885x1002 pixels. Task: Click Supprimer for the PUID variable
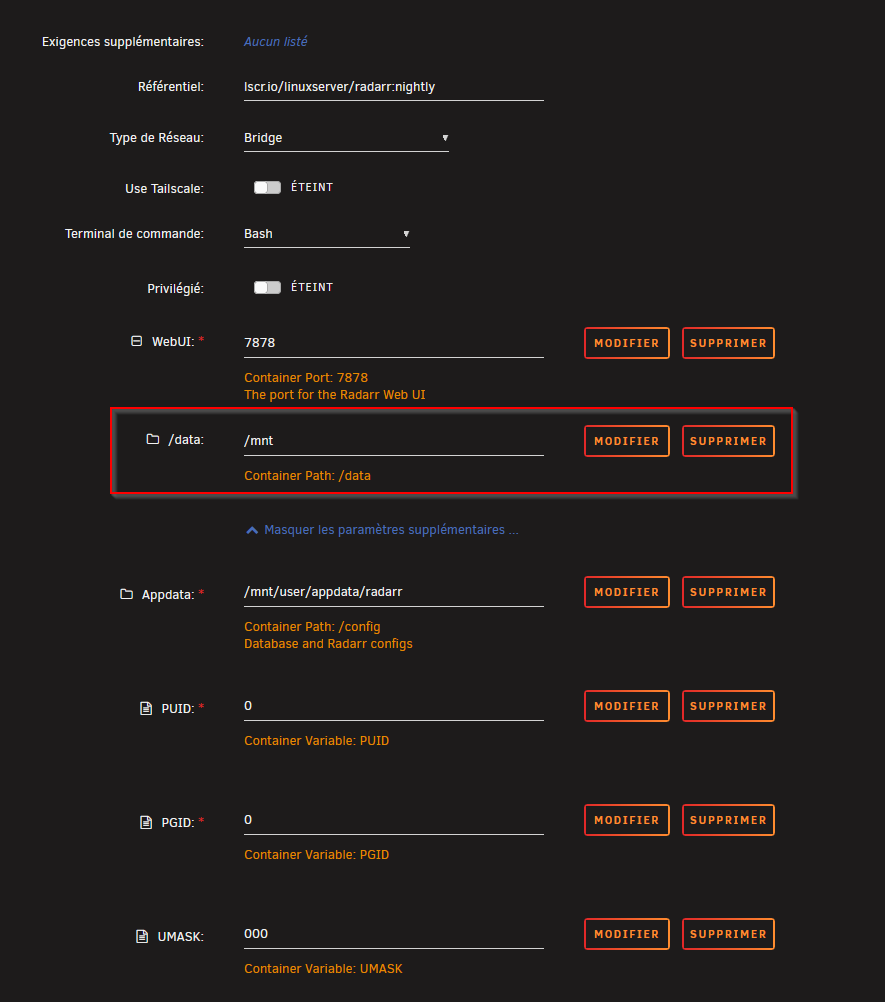(x=728, y=706)
